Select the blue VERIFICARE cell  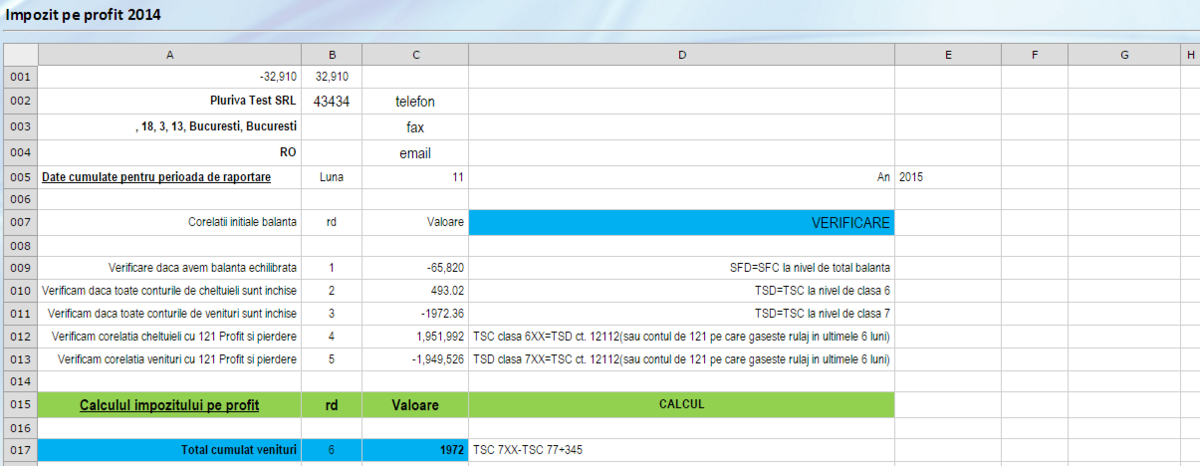pyautogui.click(x=681, y=223)
